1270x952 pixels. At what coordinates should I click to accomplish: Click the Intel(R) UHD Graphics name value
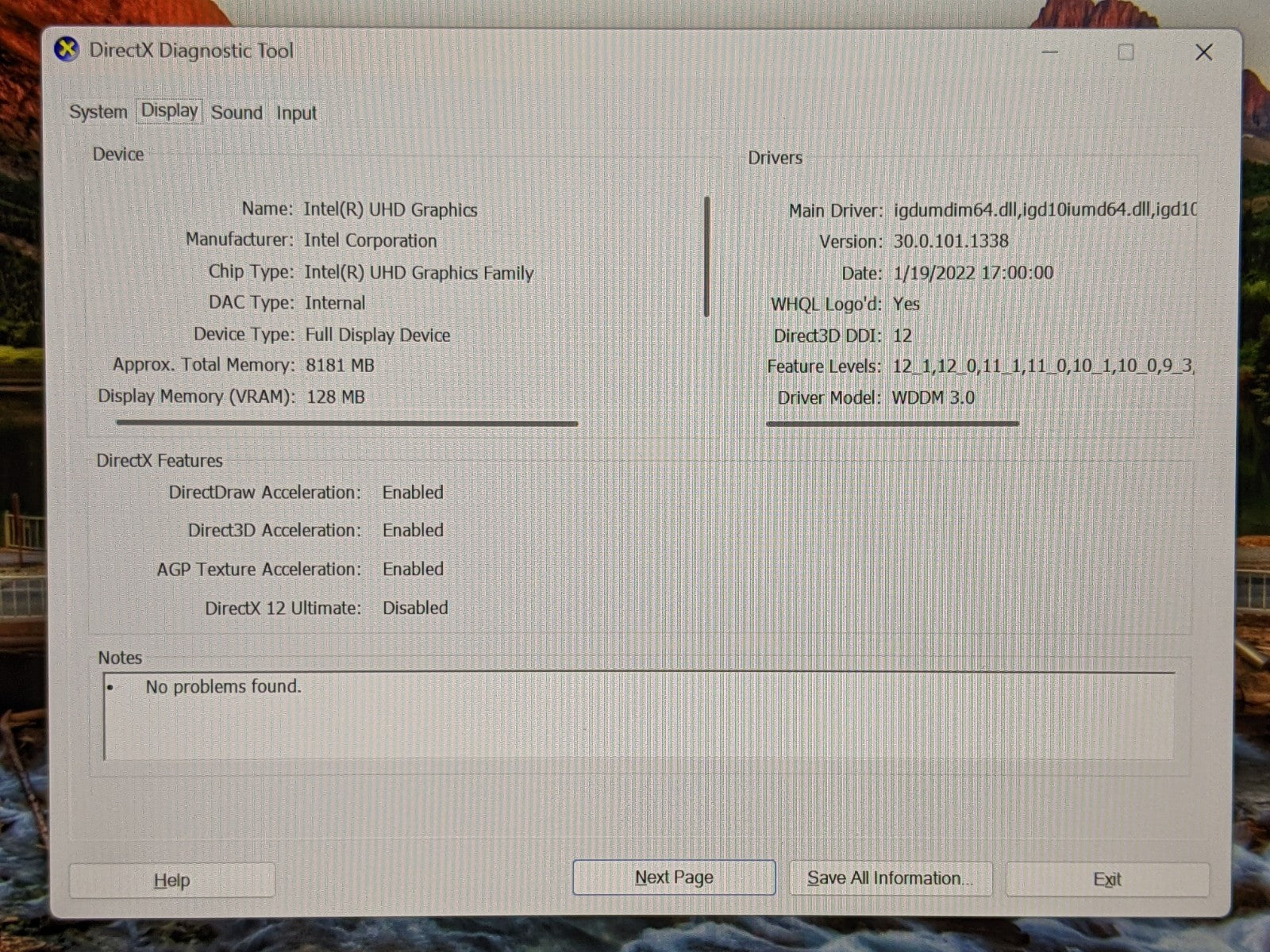pyautogui.click(x=391, y=210)
